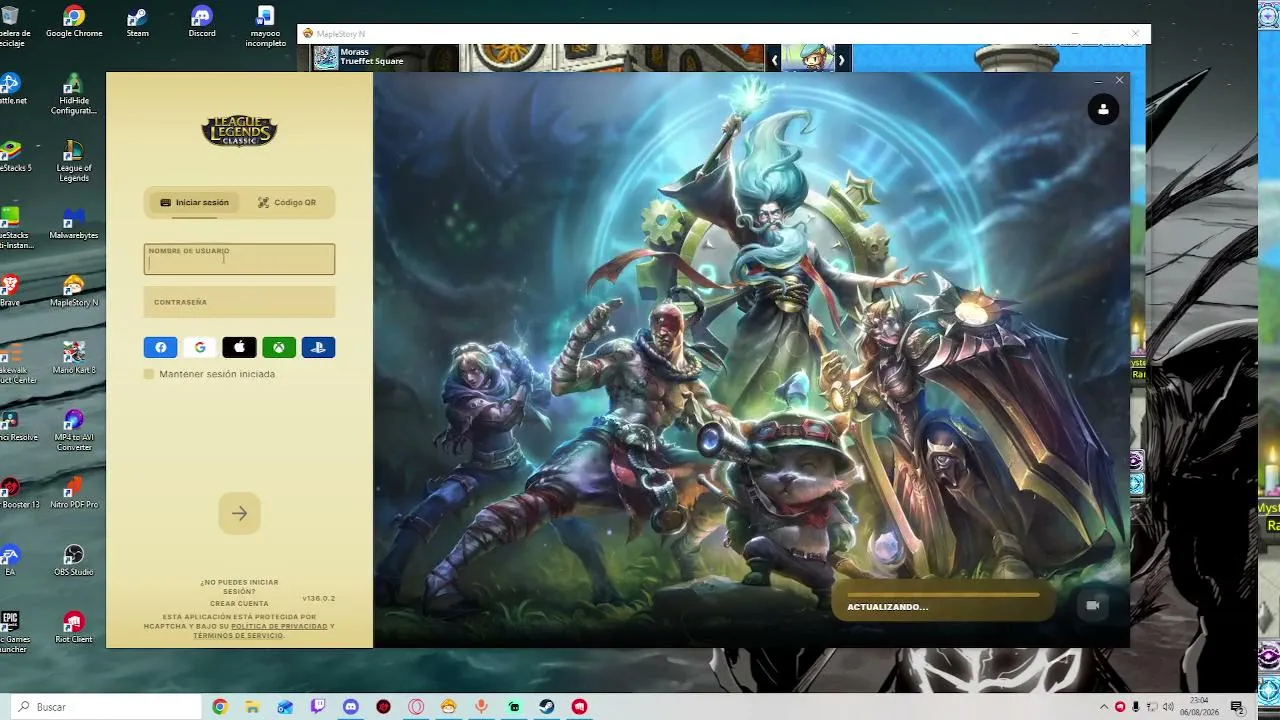Viewport: 1280px width, 720px height.
Task: Open Google Chrome desktop shortcut
Action: coord(74,22)
